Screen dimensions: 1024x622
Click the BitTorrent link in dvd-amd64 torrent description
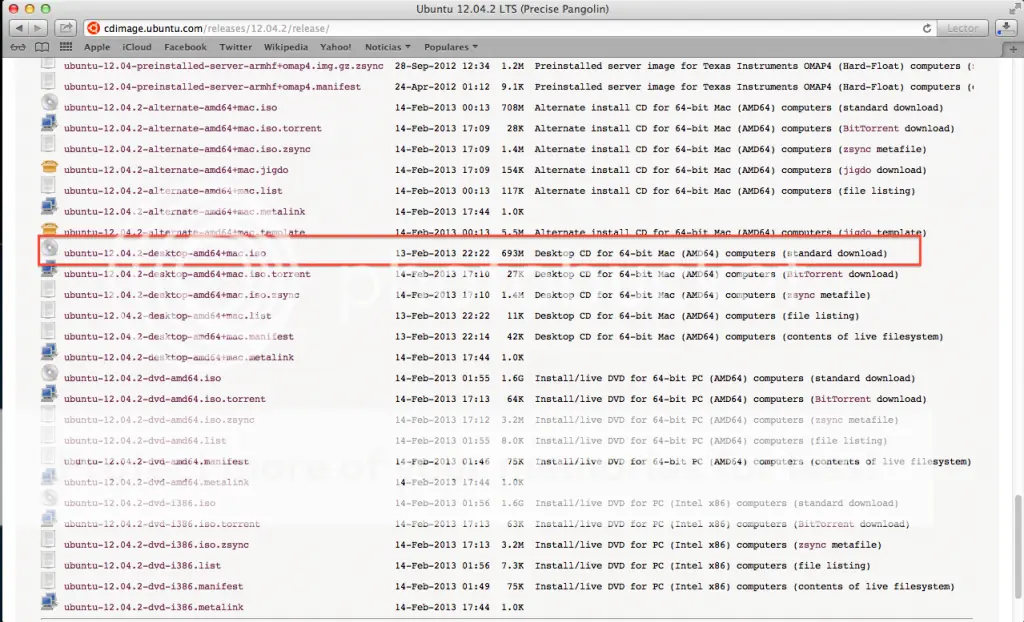[x=843, y=399]
